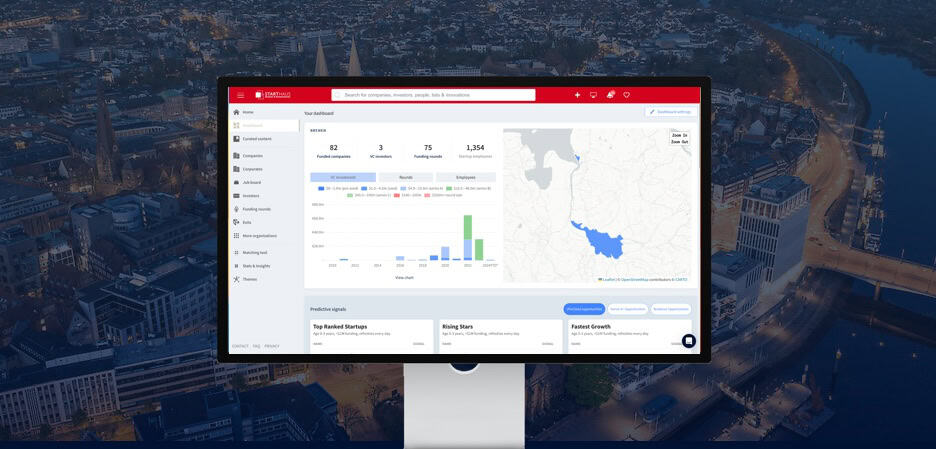The width and height of the screenshot is (936, 449).
Task: Open Dashboard settings button
Action: (x=671, y=112)
